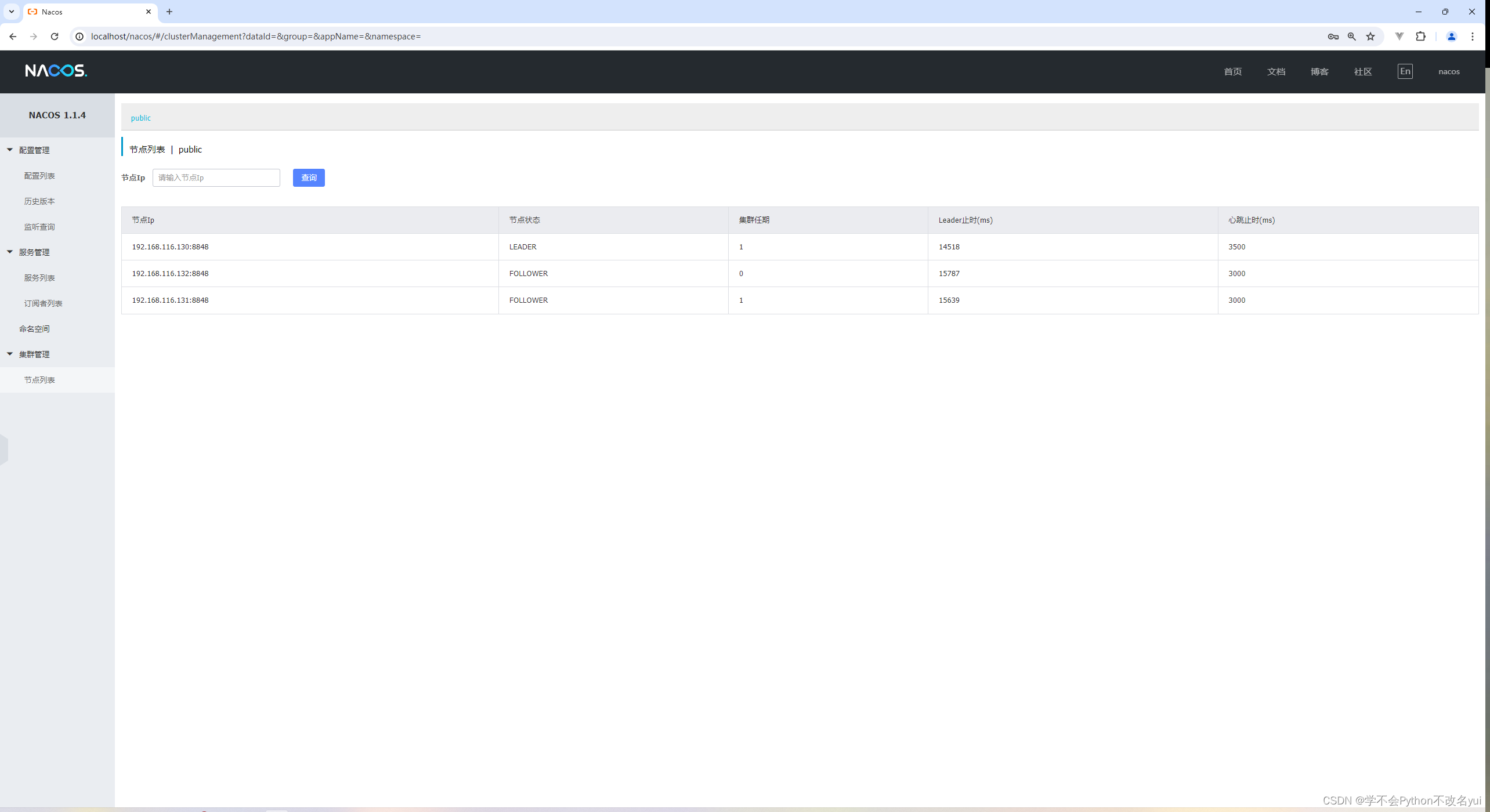This screenshot has width=1490, height=812.
Task: Open the browser profile avatar icon
Action: point(1451,36)
